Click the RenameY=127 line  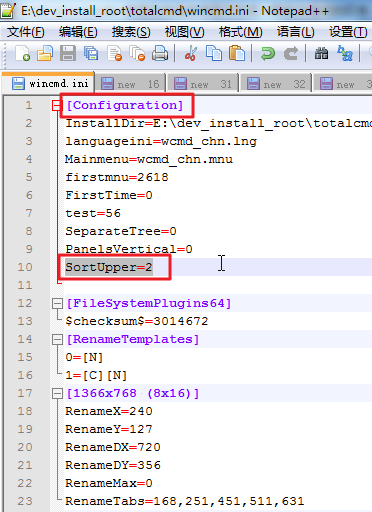click(109, 429)
